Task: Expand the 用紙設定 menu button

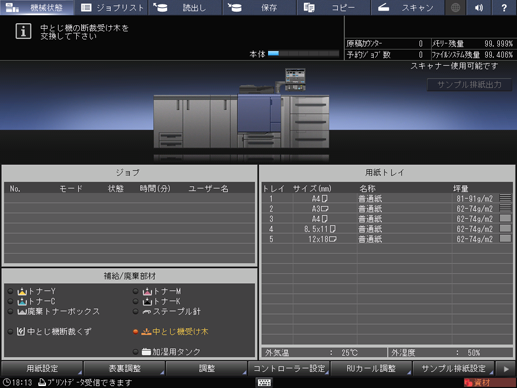Action: [x=42, y=368]
